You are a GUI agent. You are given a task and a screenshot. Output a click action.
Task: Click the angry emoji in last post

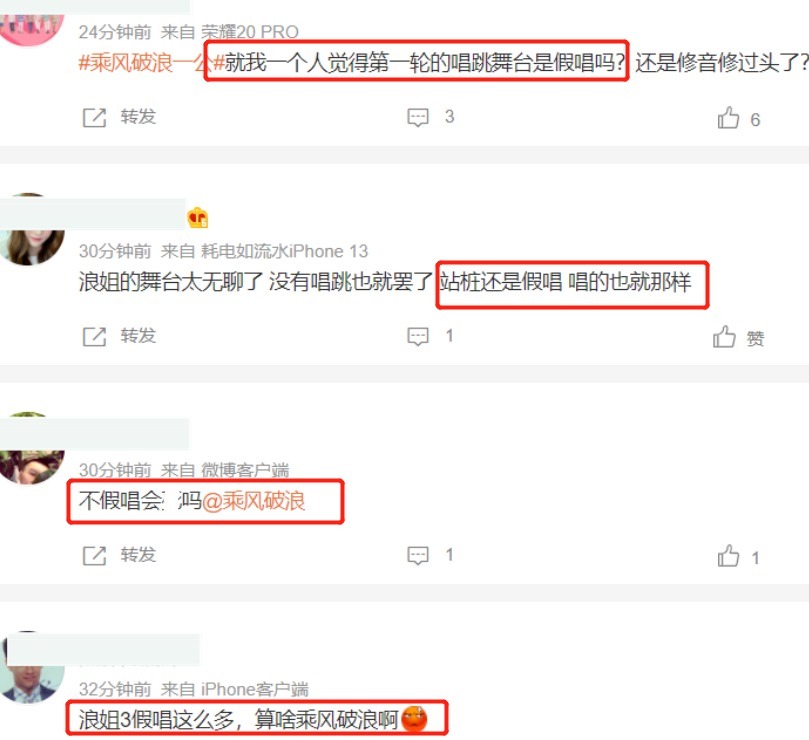point(414,719)
